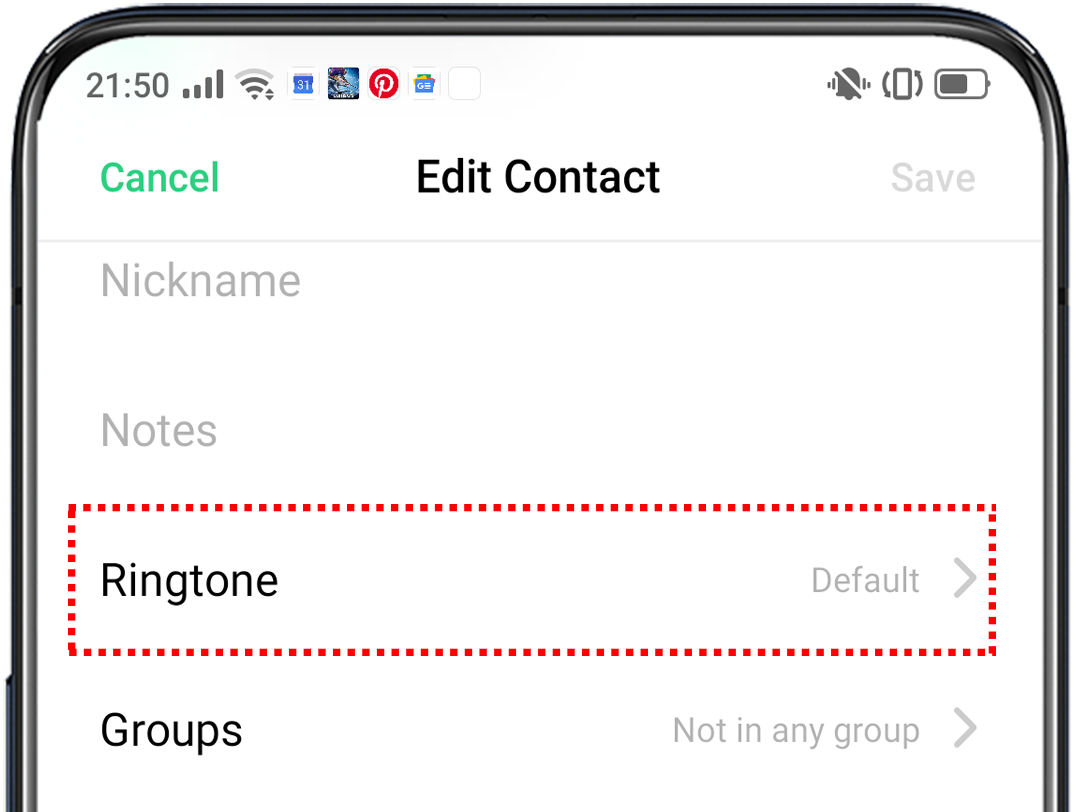Image resolution: width=1080 pixels, height=812 pixels.
Task: Tap the cellular signal bars icon
Action: pyautogui.click(x=203, y=86)
